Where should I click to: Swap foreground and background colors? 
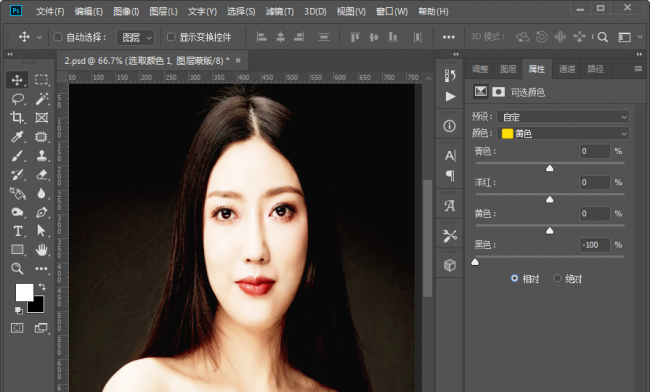click(42, 286)
